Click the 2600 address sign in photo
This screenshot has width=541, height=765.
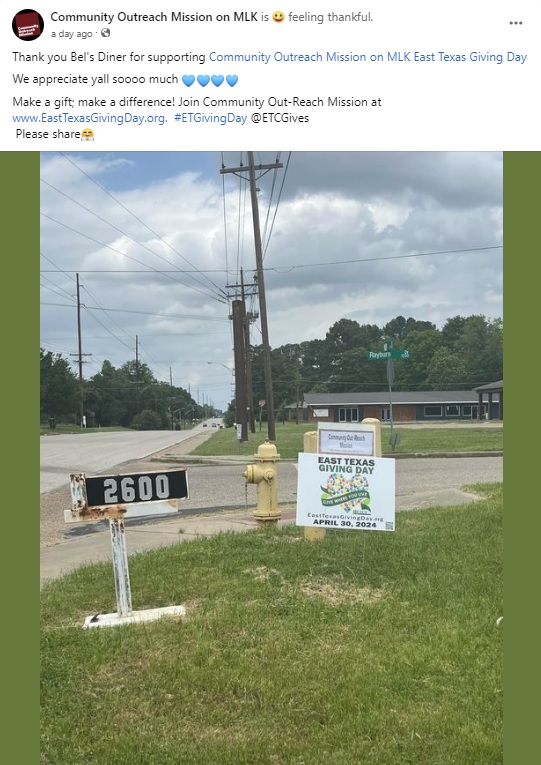136,488
